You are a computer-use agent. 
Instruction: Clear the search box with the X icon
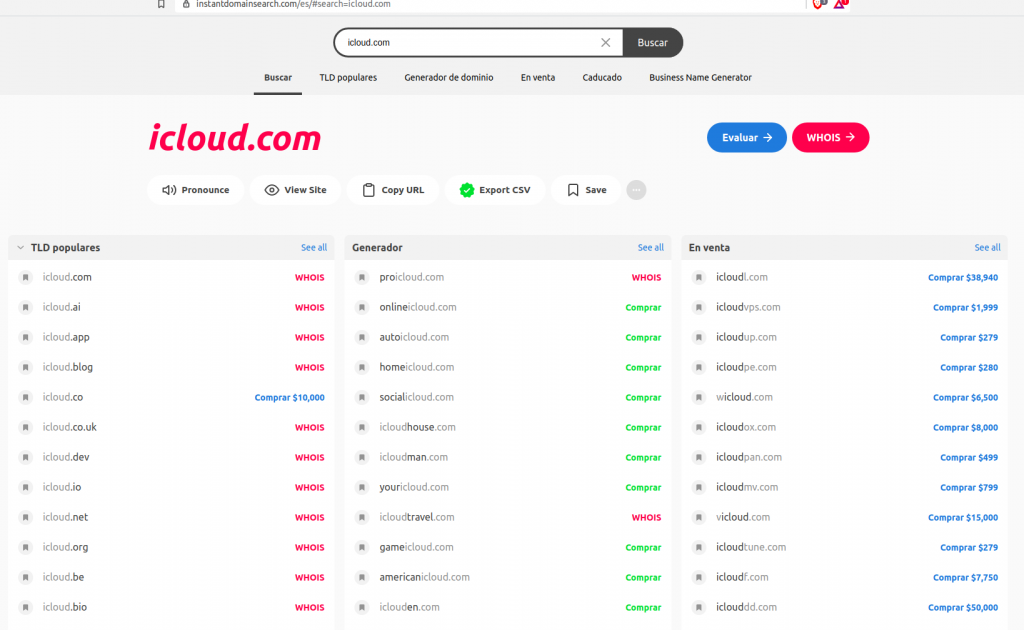[x=605, y=42]
